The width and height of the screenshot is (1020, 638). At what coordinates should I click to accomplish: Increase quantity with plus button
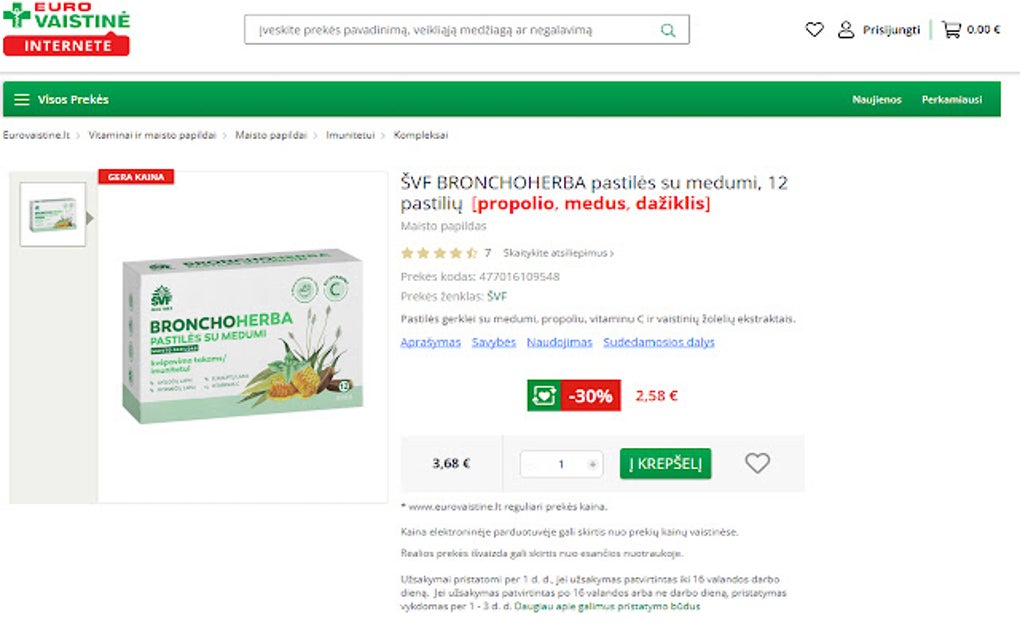(x=592, y=464)
